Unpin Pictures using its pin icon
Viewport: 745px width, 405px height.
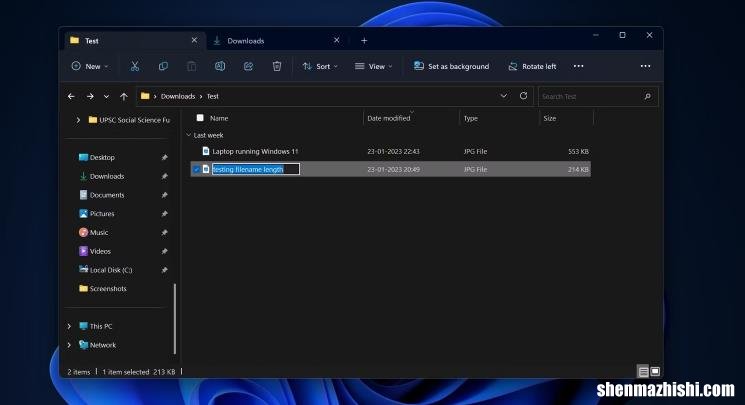pyautogui.click(x=164, y=214)
